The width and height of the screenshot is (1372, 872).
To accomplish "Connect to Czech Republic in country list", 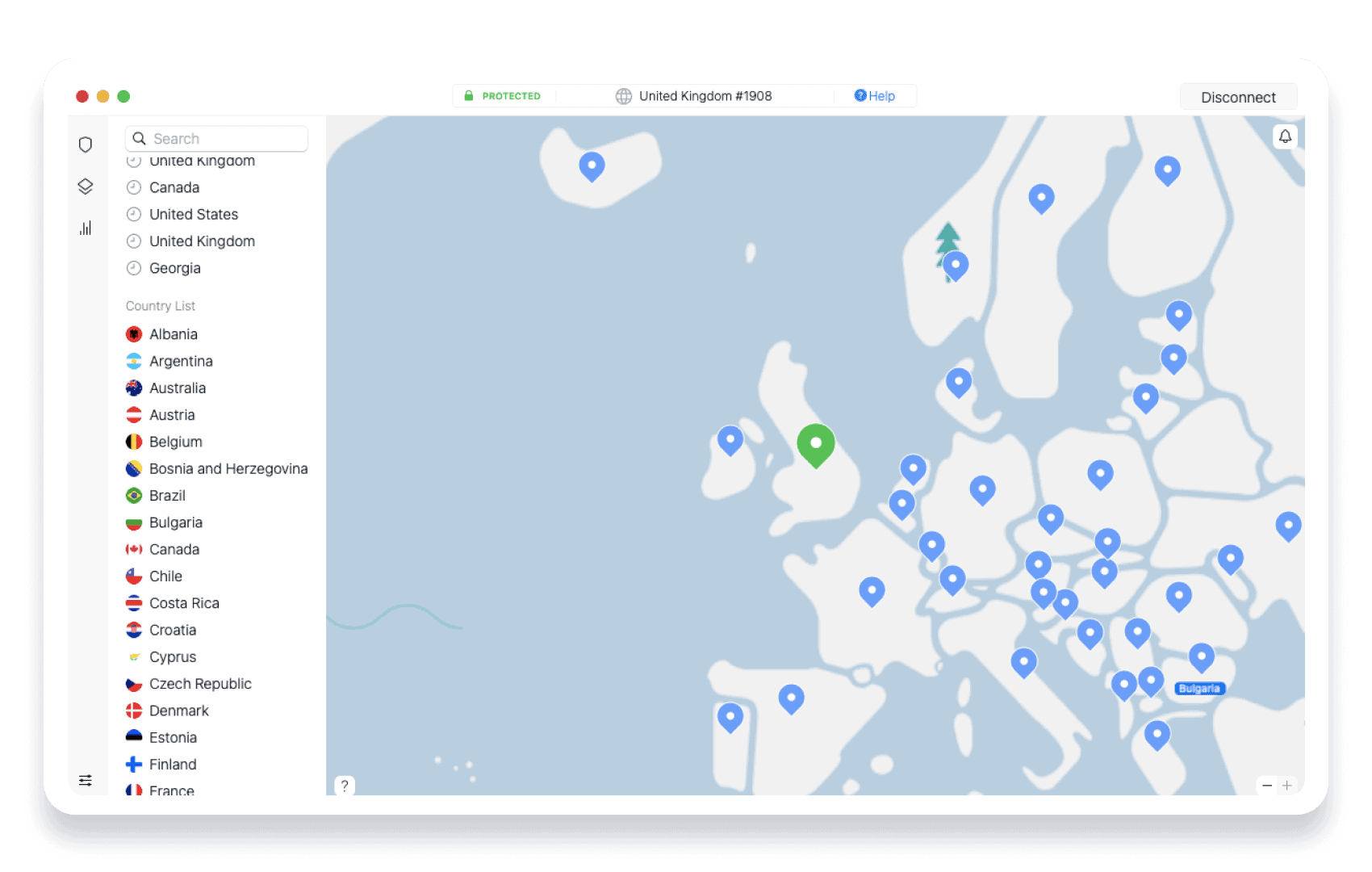I will tap(189, 684).
